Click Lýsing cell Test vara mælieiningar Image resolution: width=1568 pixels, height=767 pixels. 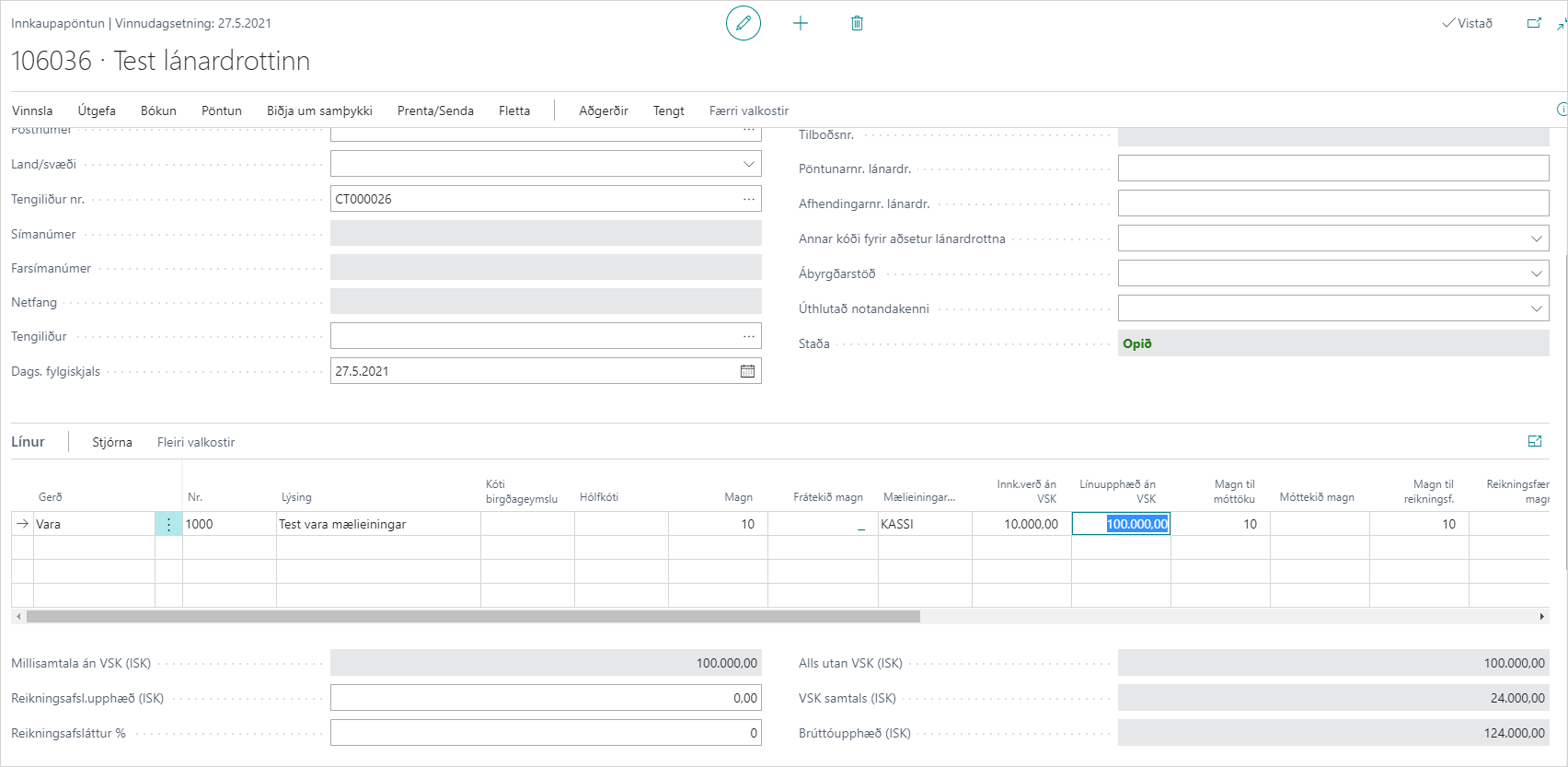point(378,524)
